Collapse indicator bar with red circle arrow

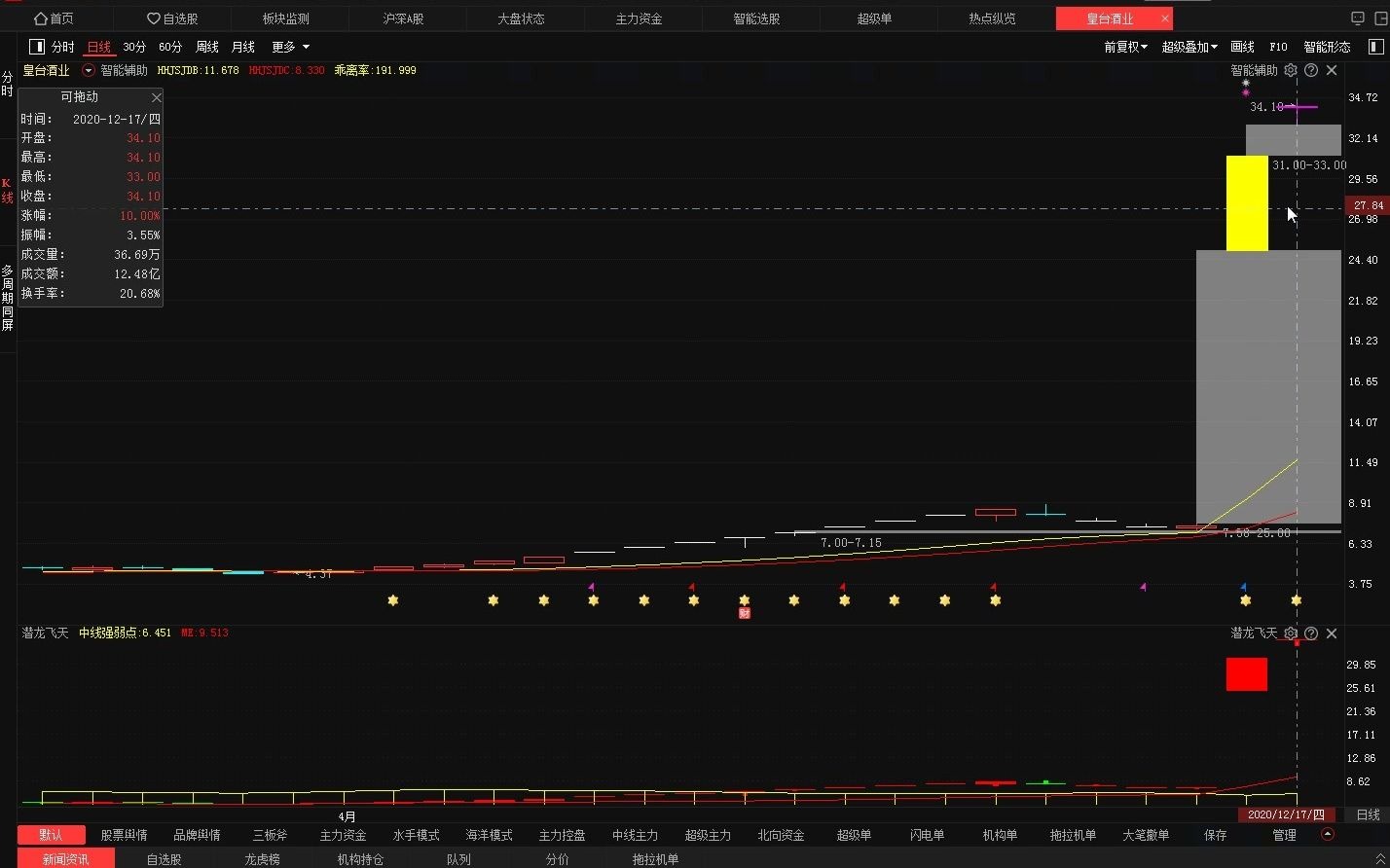(1327, 834)
